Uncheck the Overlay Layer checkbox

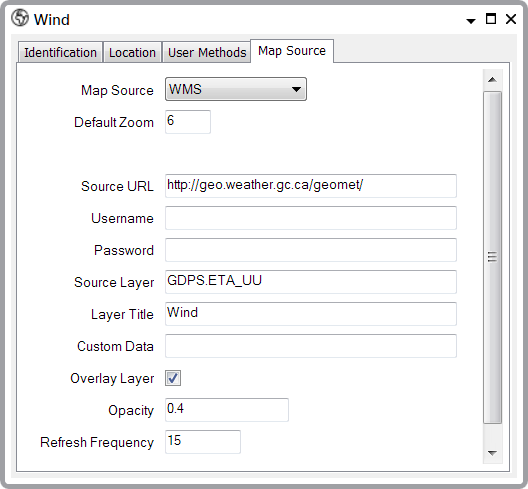point(173,378)
